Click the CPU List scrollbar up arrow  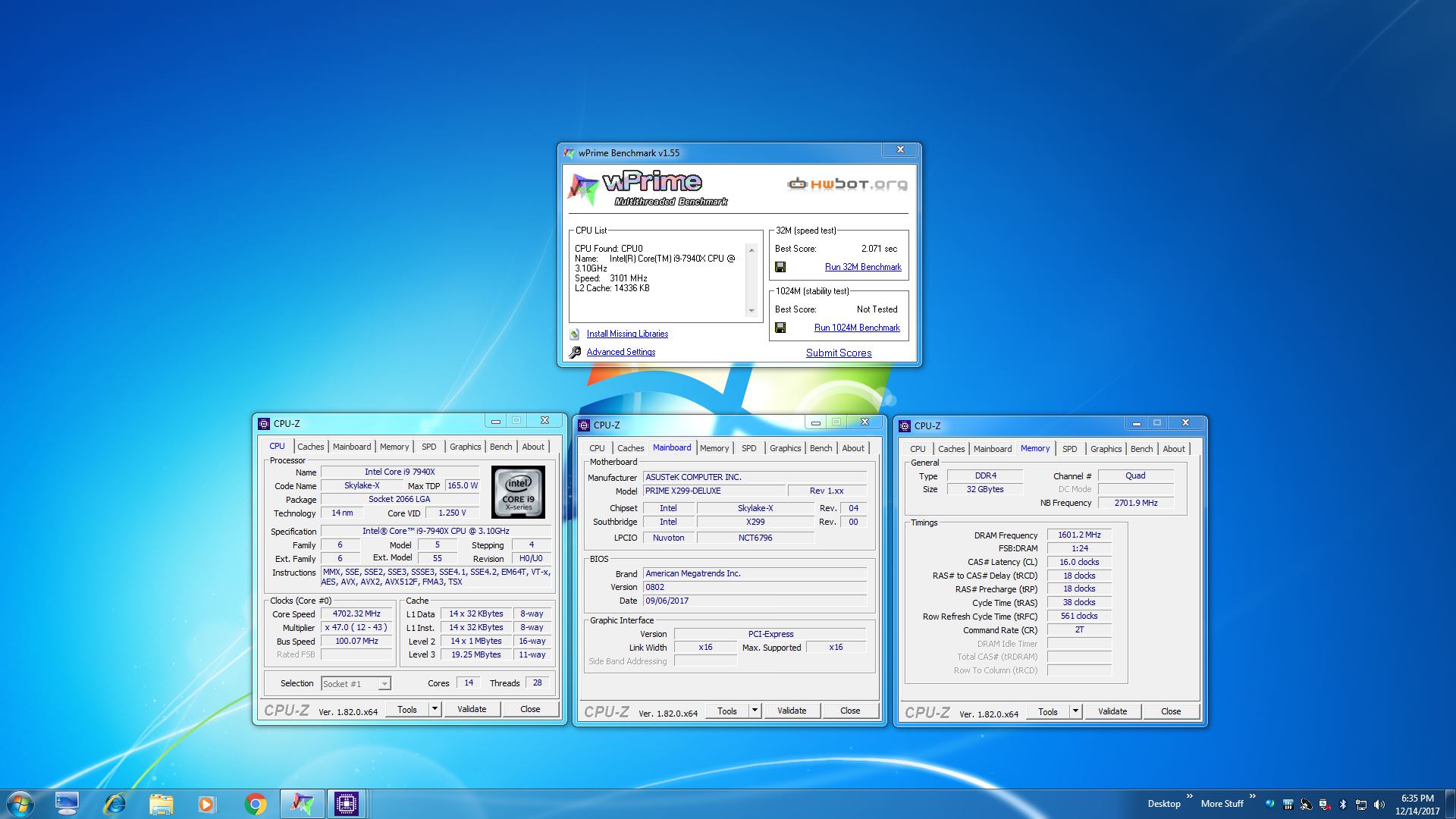[752, 250]
